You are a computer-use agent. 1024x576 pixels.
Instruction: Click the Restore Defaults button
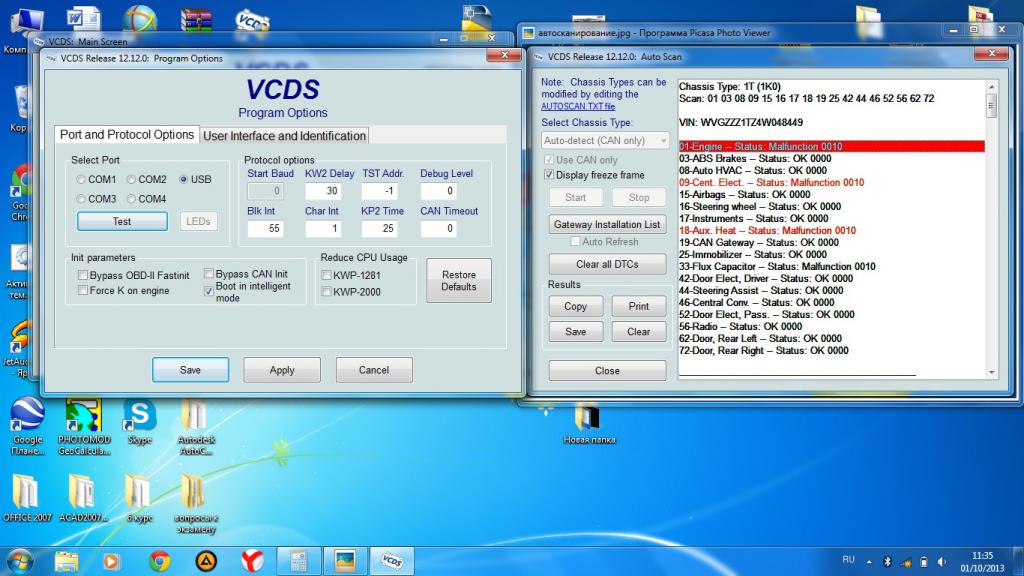pos(458,281)
